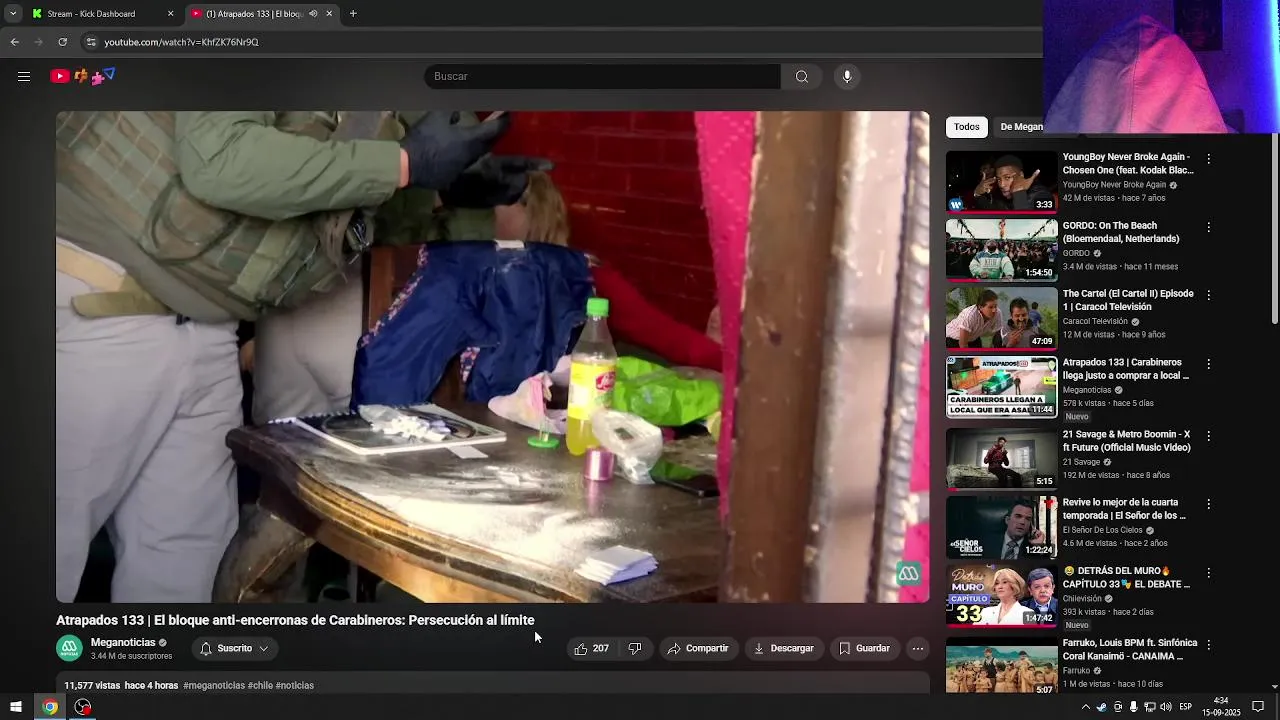This screenshot has width=1280, height=720.
Task: Open Windows Start menu
Action: (x=16, y=707)
